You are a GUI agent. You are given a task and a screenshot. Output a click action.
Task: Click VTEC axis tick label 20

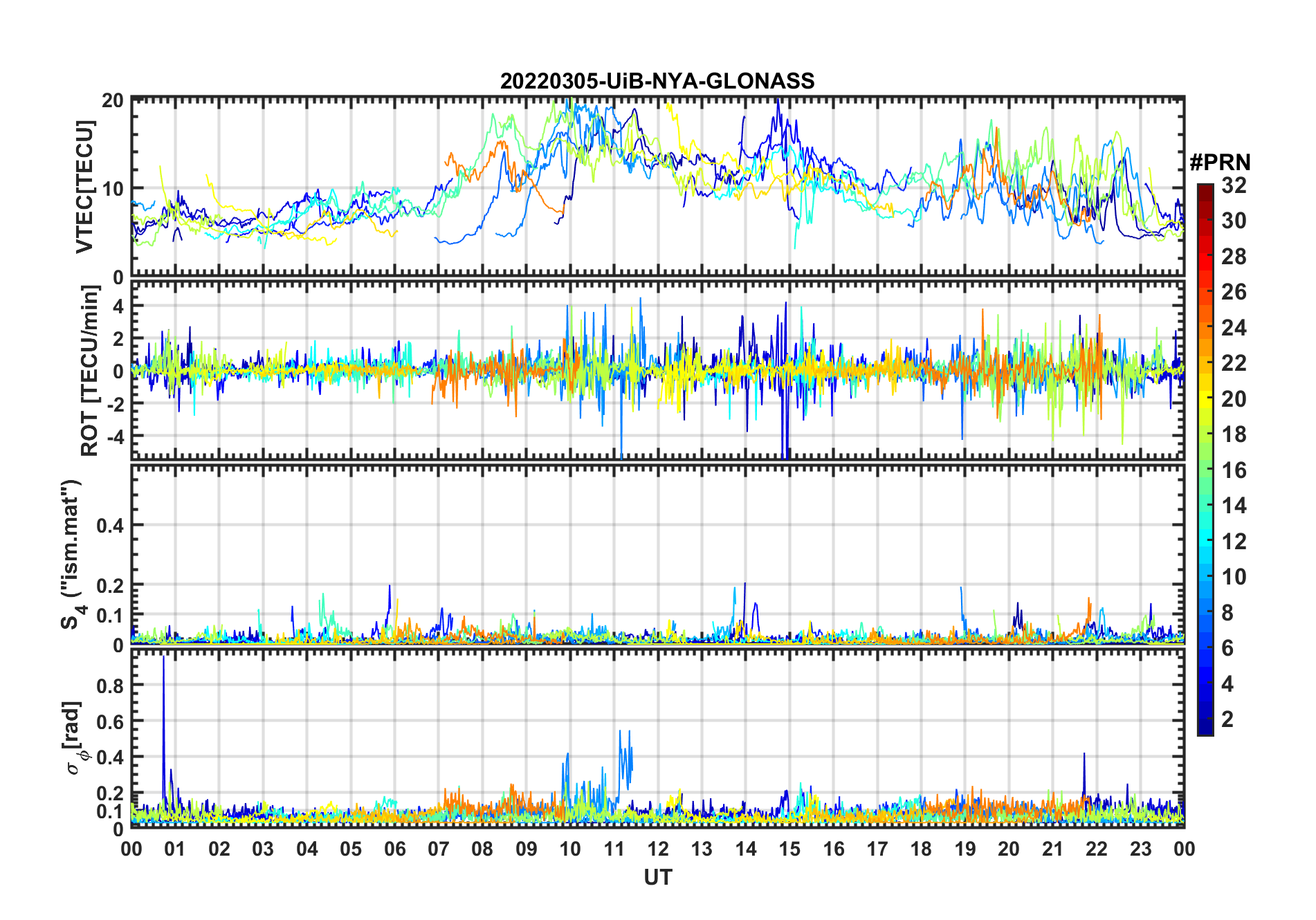coord(113,100)
